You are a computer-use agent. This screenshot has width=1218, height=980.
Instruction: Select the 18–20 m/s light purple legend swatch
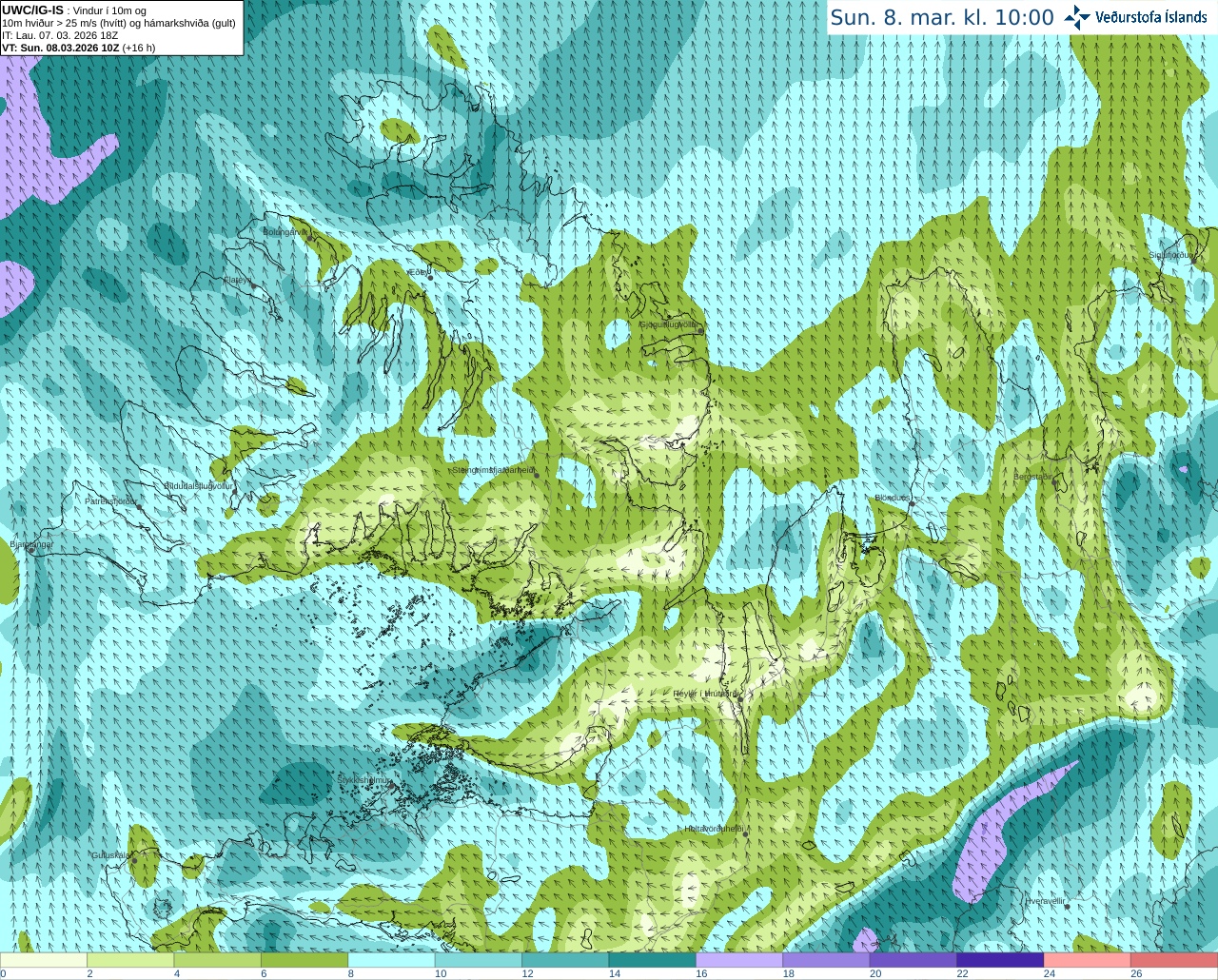click(827, 960)
